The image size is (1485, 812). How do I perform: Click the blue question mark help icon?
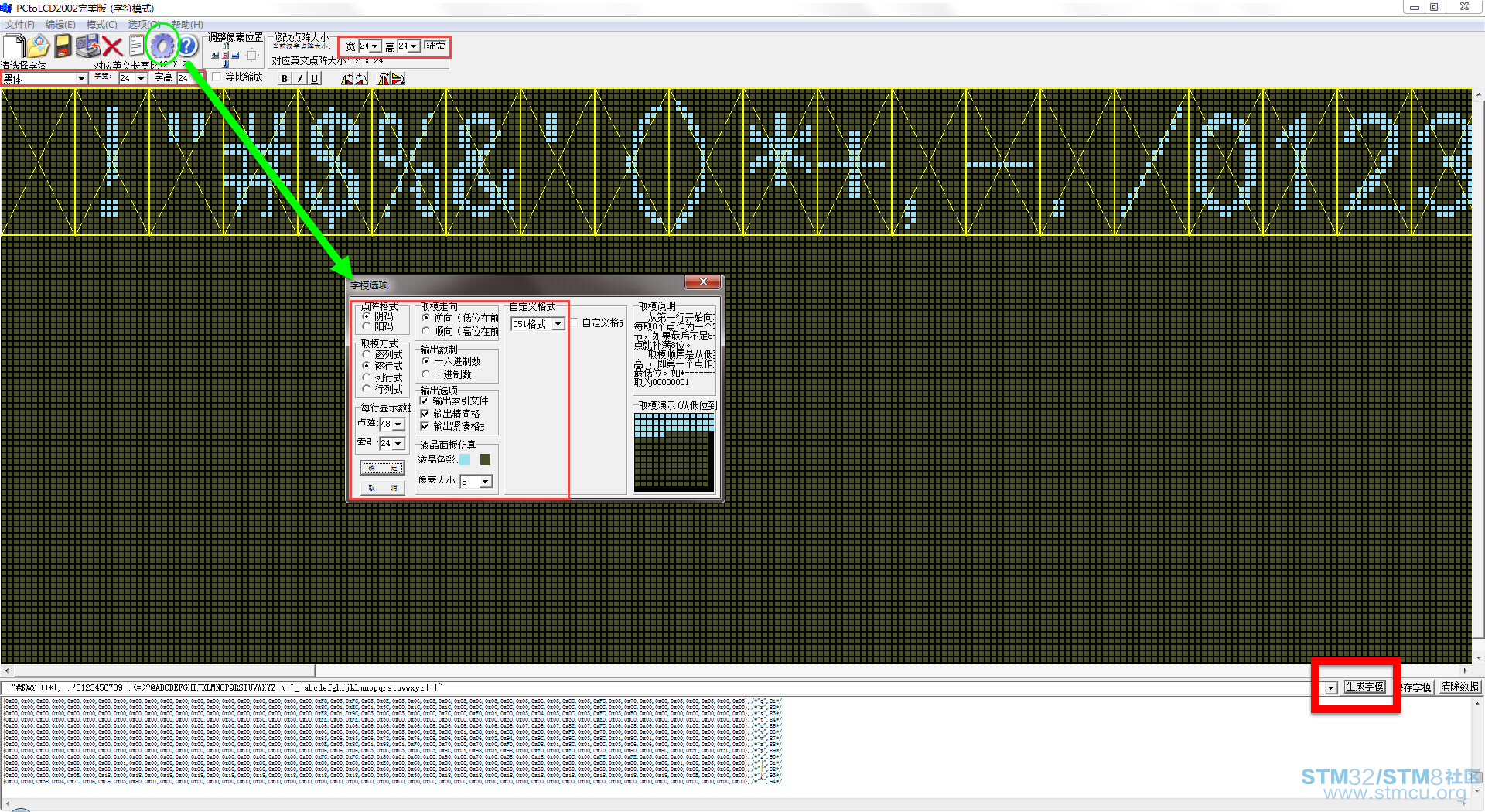tap(187, 46)
